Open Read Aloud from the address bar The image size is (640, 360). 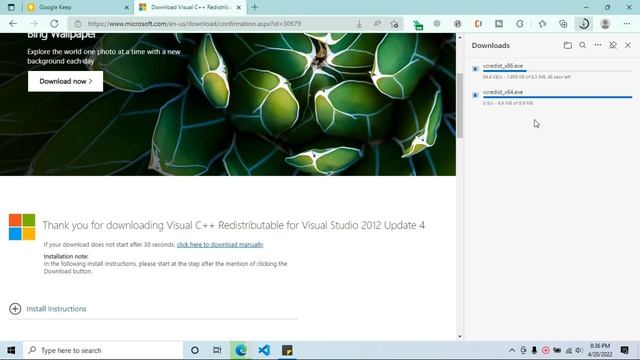click(377, 24)
